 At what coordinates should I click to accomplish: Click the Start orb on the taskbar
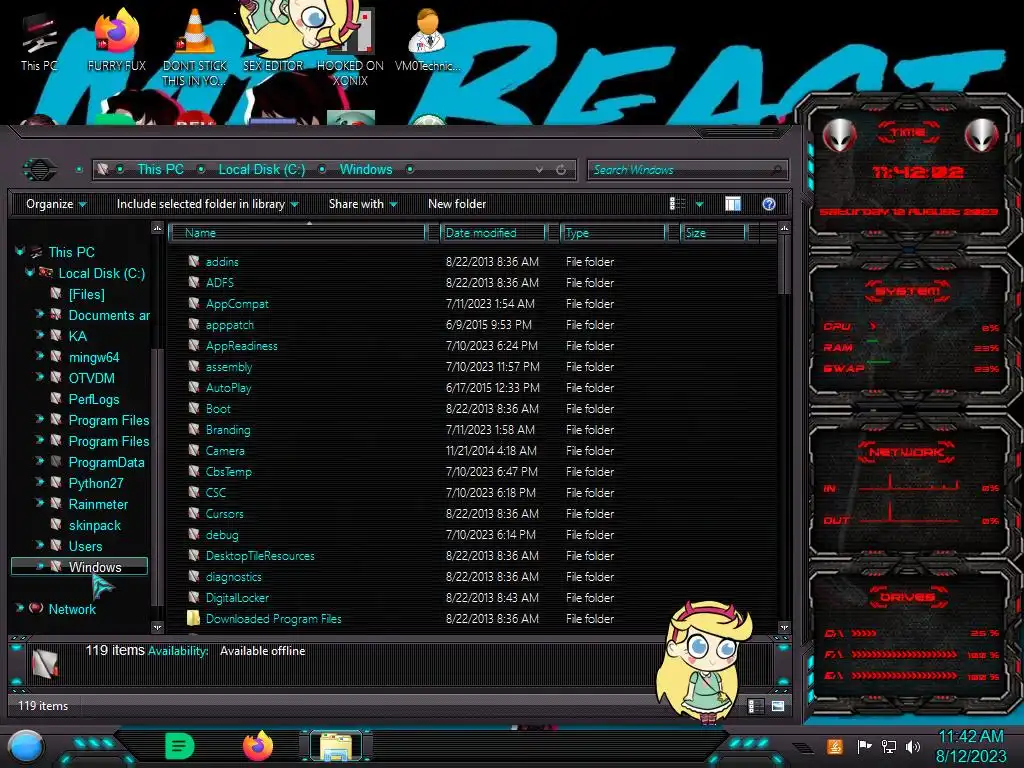26,746
